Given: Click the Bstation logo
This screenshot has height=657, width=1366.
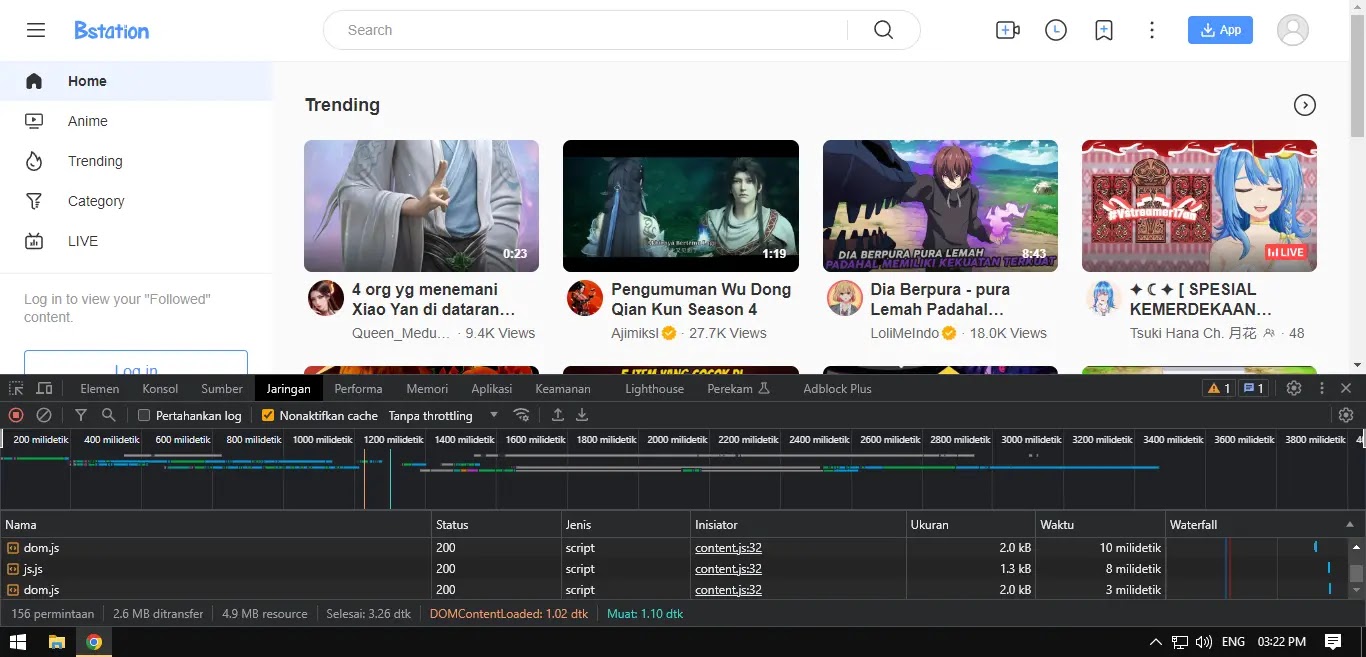Looking at the screenshot, I should tap(112, 30).
